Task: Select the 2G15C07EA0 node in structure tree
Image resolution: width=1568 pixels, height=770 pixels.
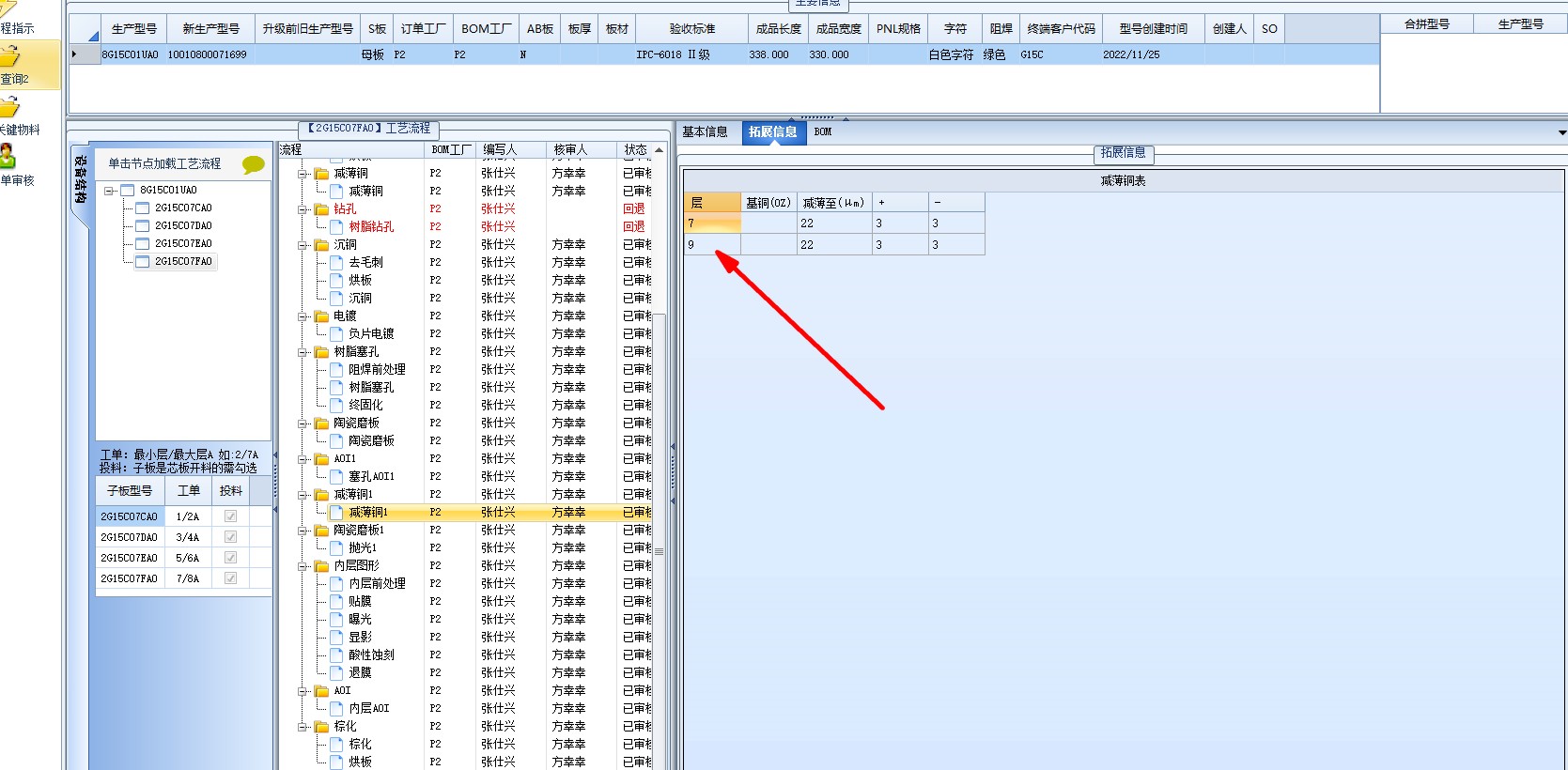Action: coord(183,243)
